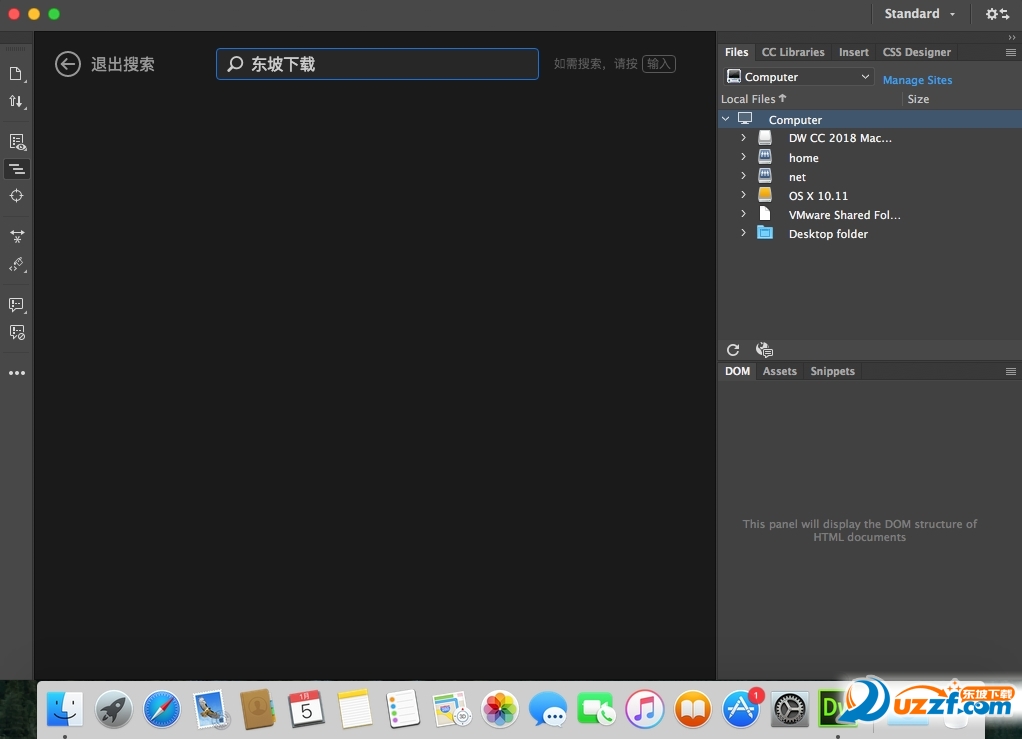Switch to the Insert tab
The image size is (1022, 739).
tap(854, 52)
